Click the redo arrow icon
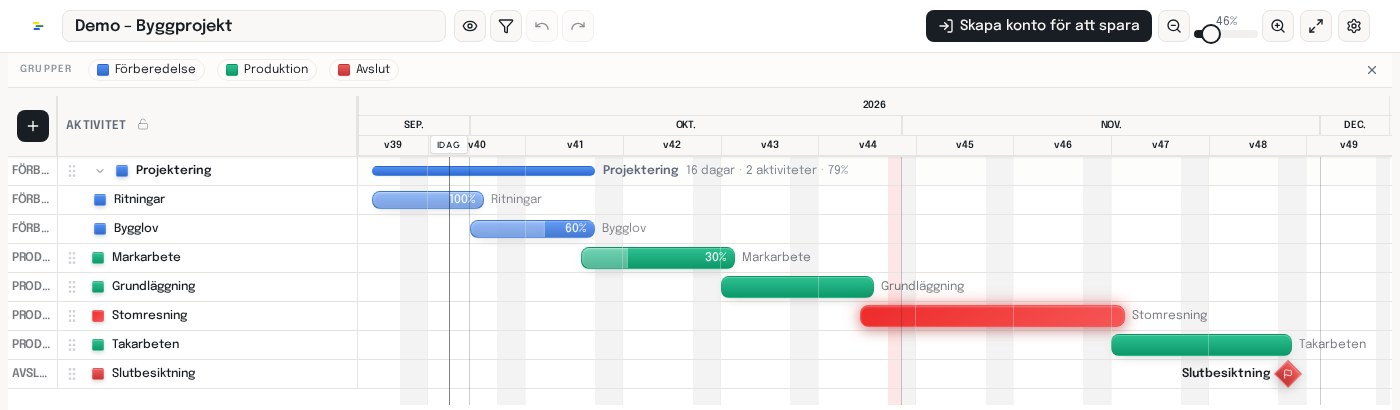 click(578, 26)
